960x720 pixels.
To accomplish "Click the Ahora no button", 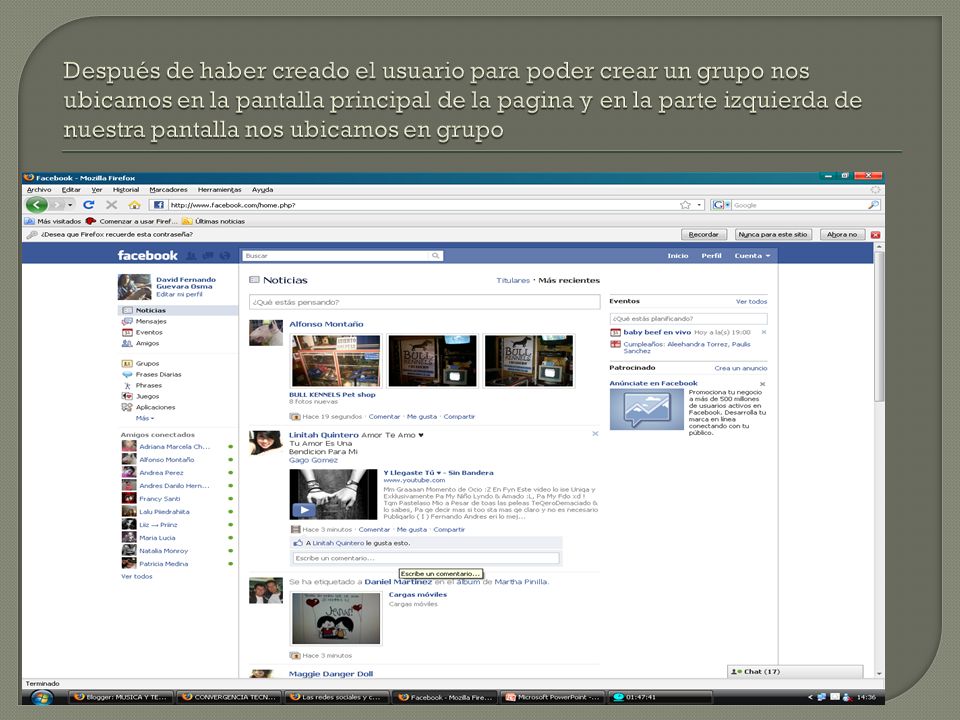I will click(842, 234).
